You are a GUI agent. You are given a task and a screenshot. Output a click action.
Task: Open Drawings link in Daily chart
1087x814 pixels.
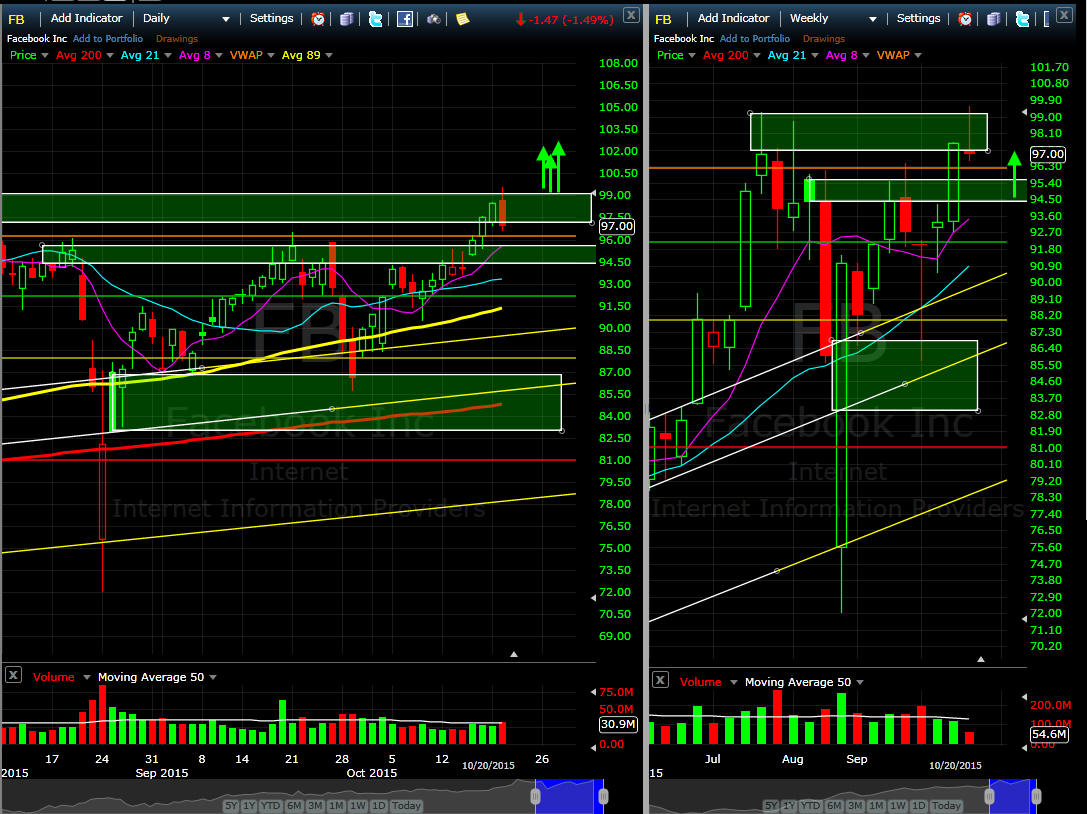pyautogui.click(x=177, y=39)
